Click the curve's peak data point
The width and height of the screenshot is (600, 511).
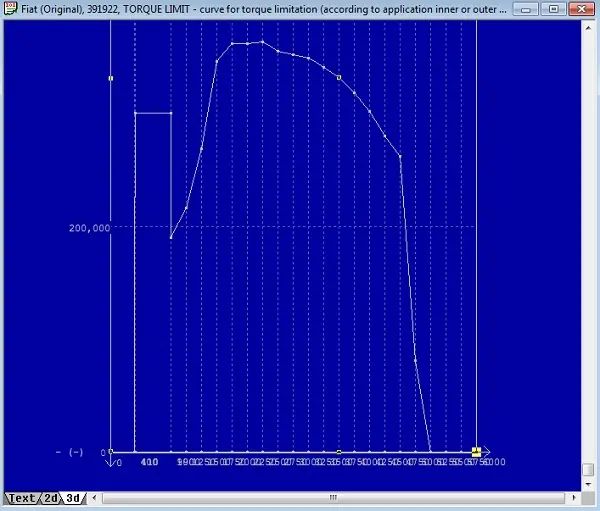(x=262, y=42)
